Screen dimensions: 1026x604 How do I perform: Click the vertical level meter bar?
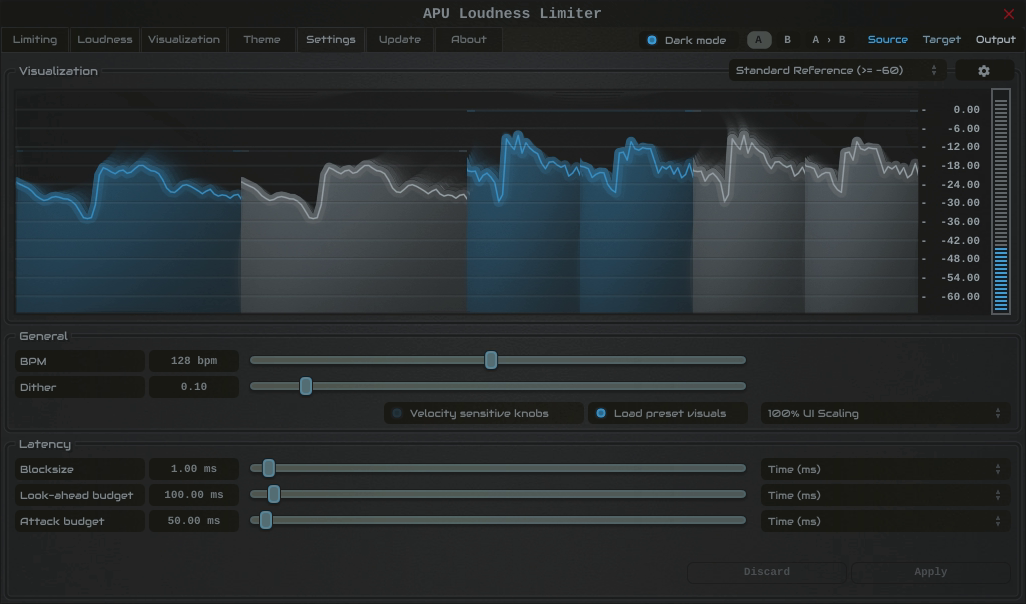[1000, 202]
